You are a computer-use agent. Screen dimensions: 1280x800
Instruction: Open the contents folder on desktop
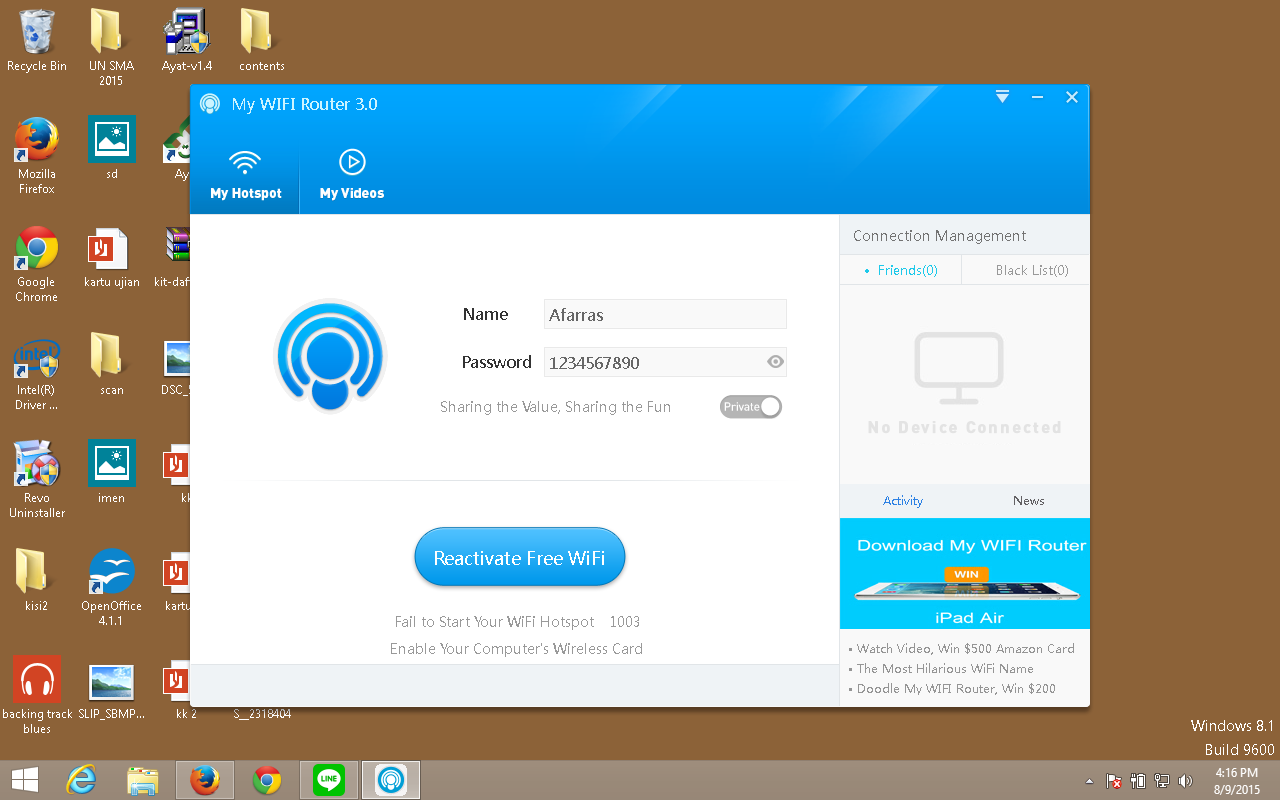[262, 42]
